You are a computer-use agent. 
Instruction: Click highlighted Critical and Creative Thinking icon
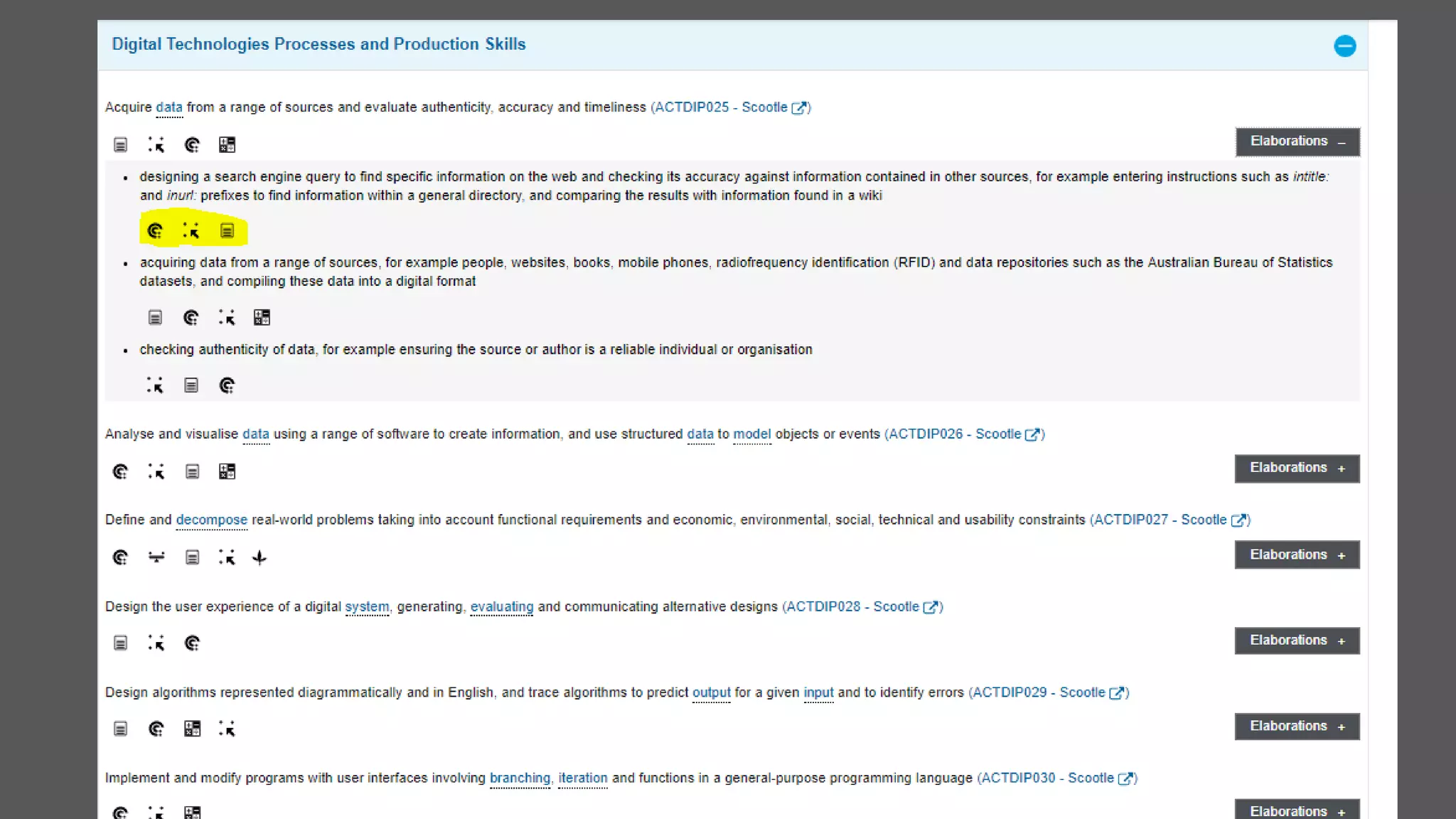[155, 231]
